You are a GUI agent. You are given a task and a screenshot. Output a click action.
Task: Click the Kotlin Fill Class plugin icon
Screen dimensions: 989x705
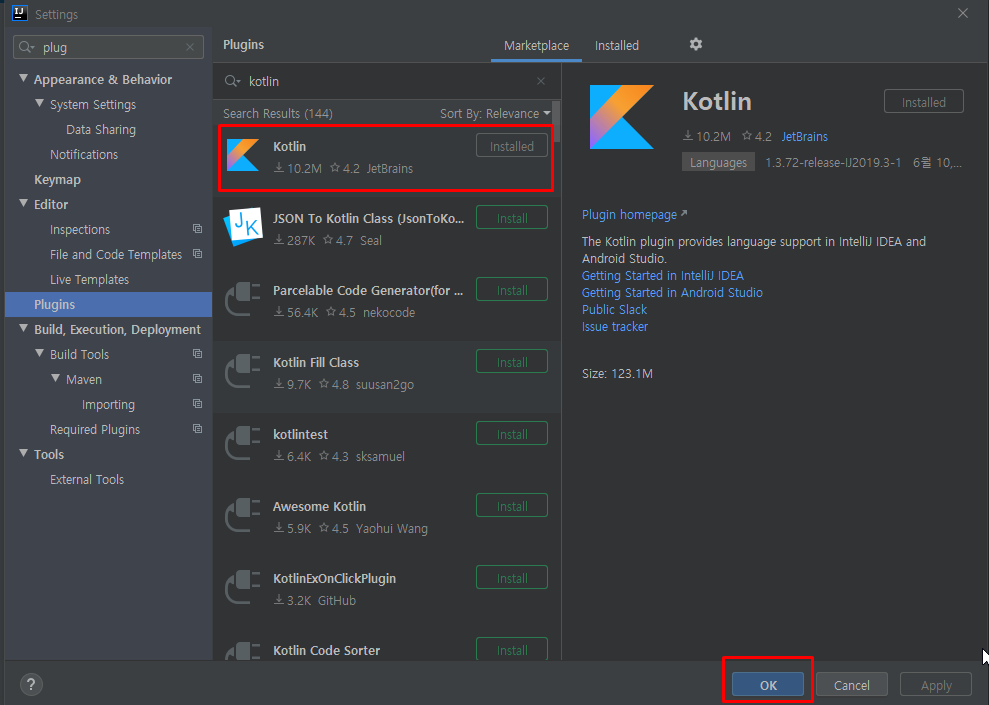tap(243, 371)
